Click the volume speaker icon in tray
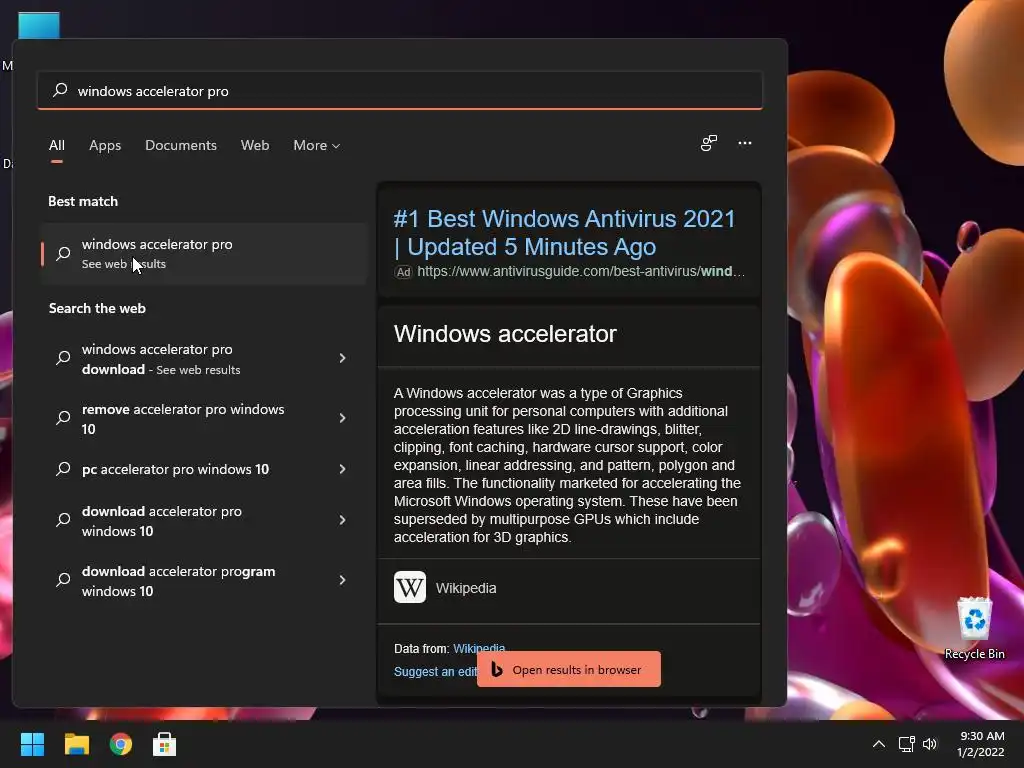The height and width of the screenshot is (768, 1024). point(930,744)
